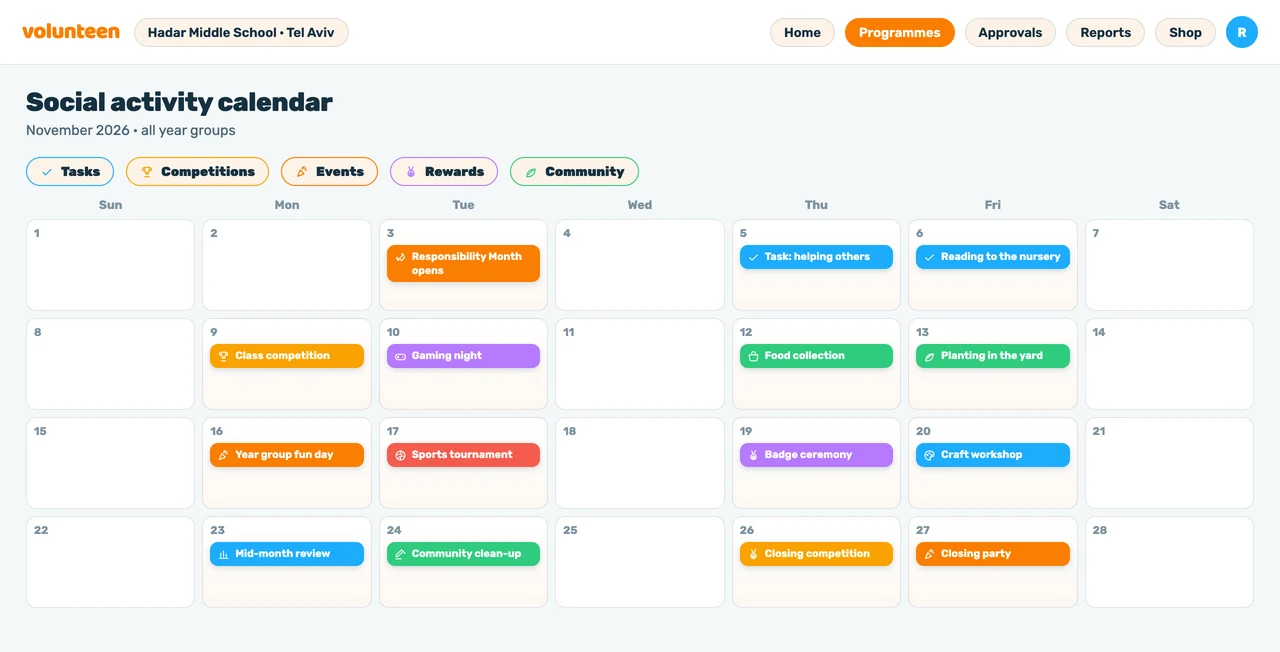Open the Programmes section
Viewport: 1280px width, 652px height.
900,33
